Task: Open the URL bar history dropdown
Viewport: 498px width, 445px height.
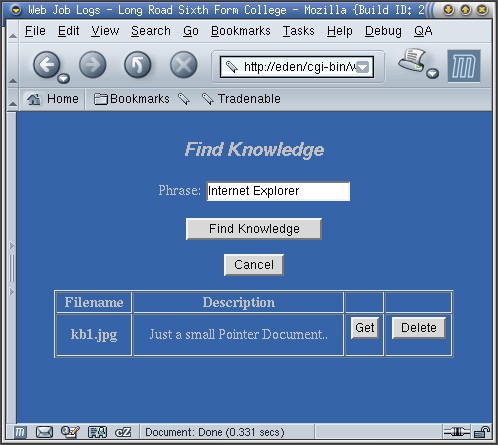Action: 363,67
